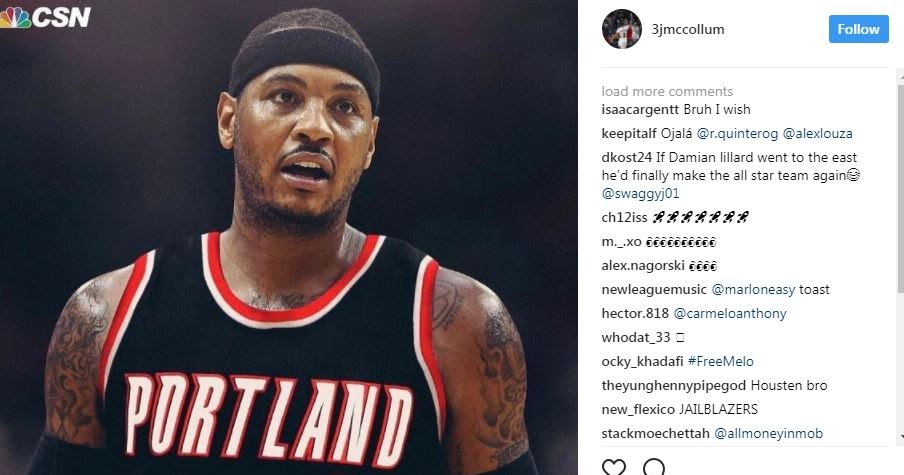Open the @swaggyj01 mention
Image resolution: width=904 pixels, height=475 pixels.
point(641,194)
